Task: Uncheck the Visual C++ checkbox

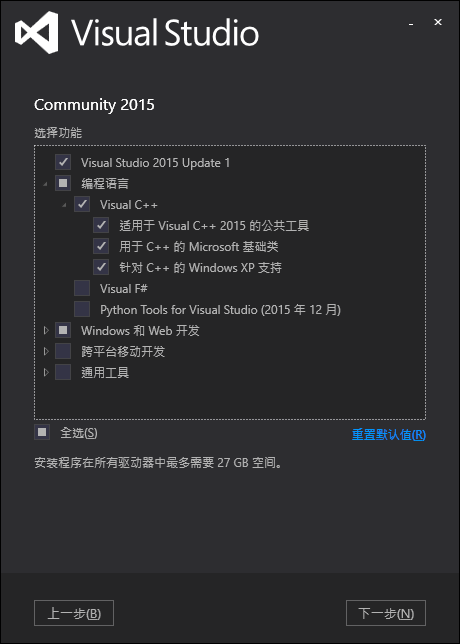Action: point(82,204)
